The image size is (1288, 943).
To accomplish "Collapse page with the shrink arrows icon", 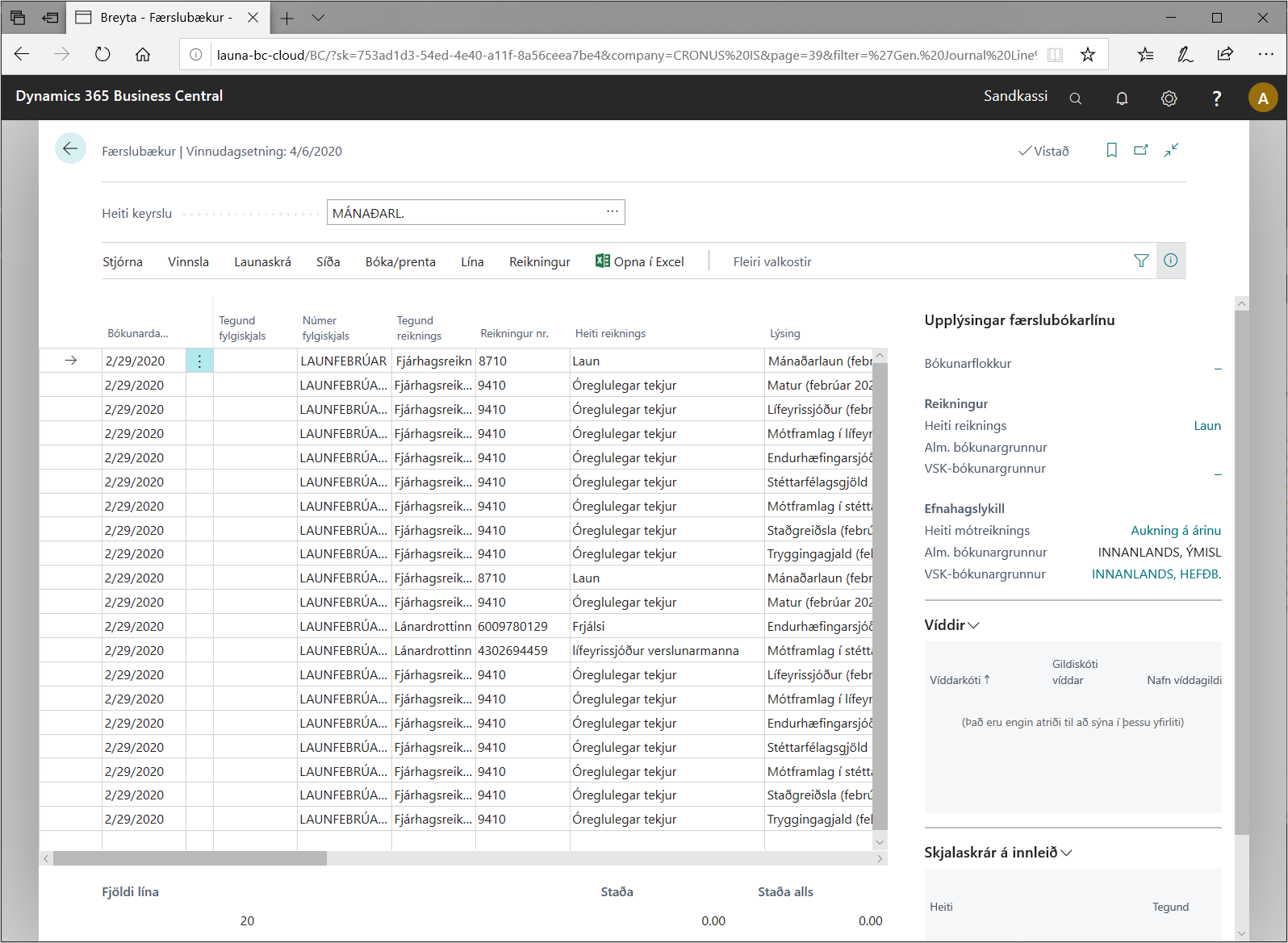I will (1171, 150).
